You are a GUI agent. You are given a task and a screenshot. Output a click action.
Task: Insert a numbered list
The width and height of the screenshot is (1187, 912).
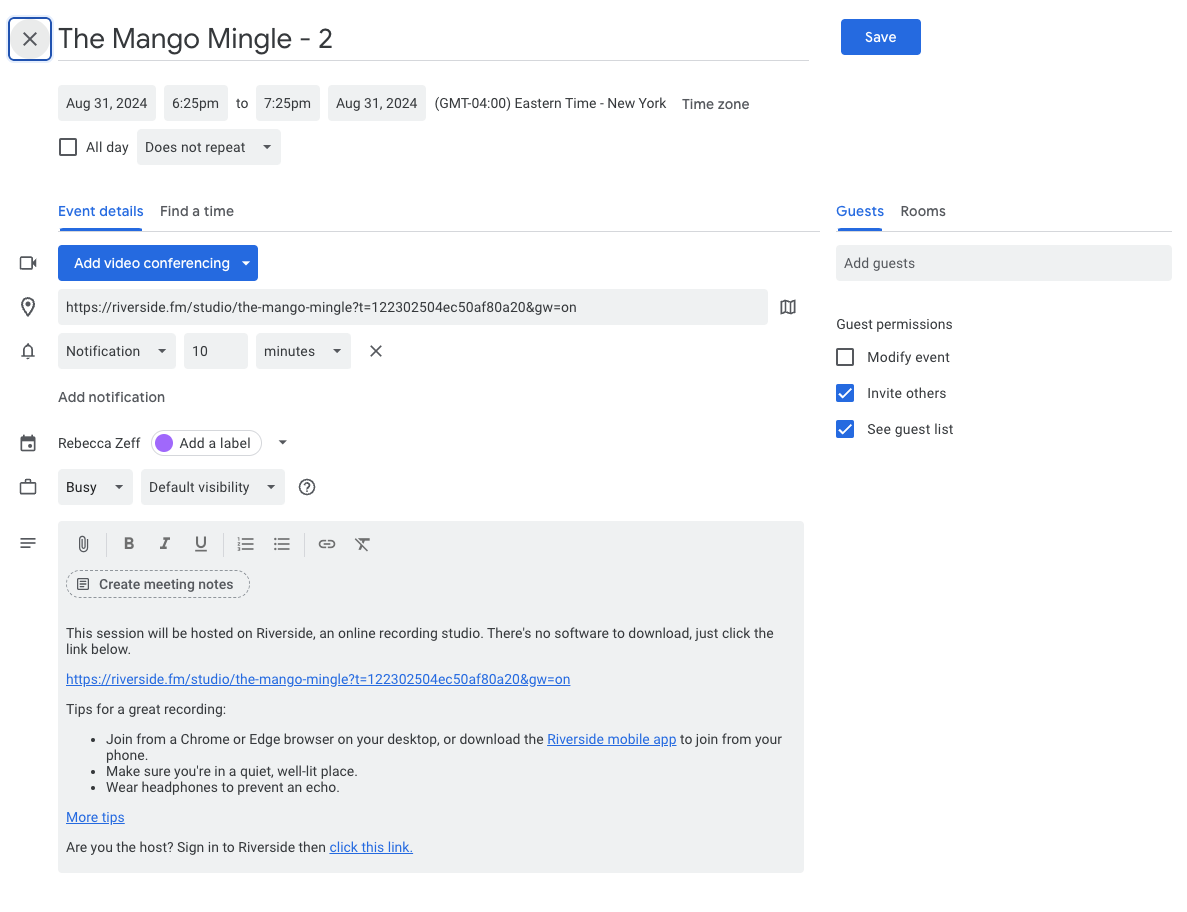(245, 544)
